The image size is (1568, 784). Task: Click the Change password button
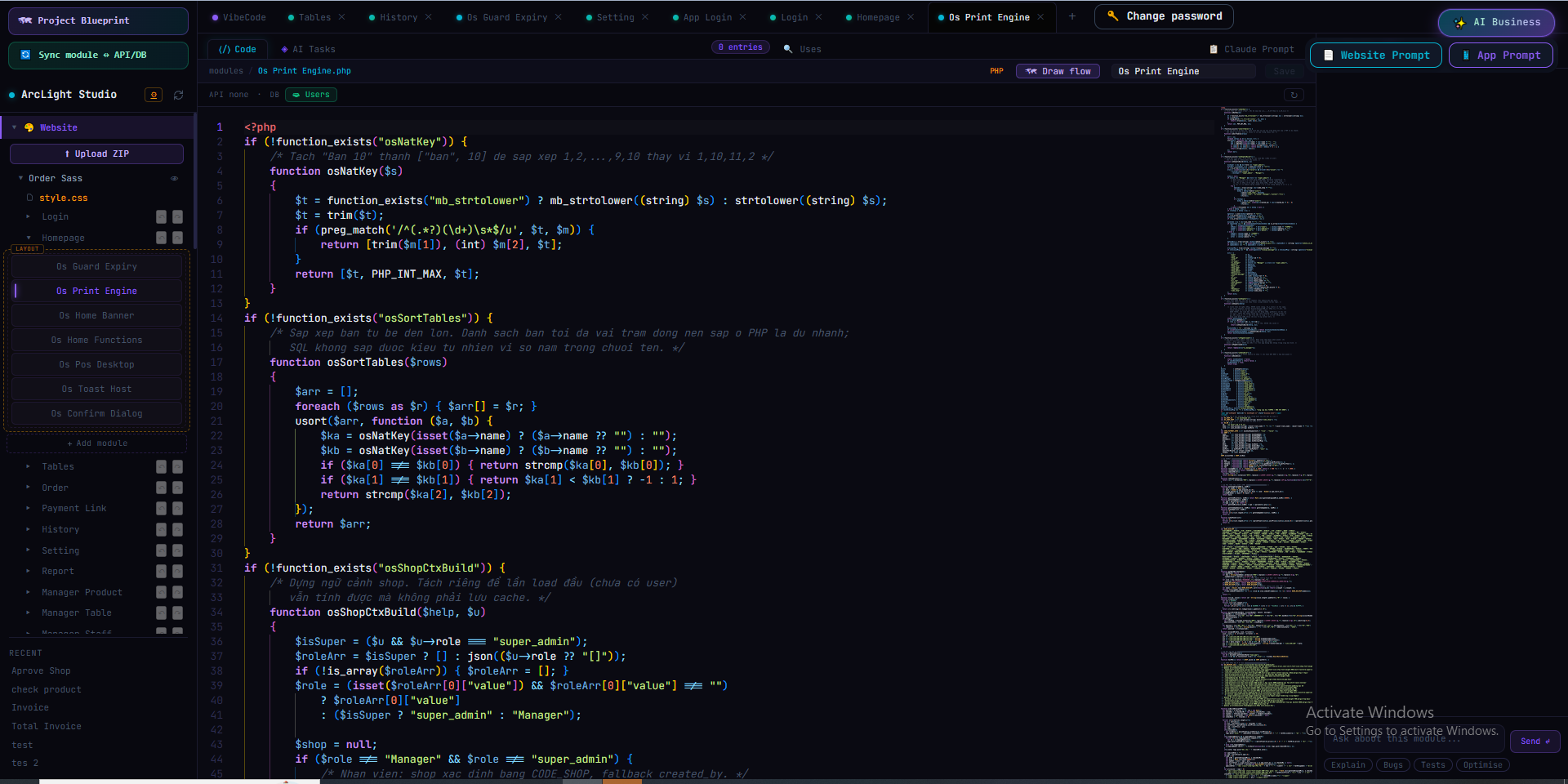[x=1164, y=16]
